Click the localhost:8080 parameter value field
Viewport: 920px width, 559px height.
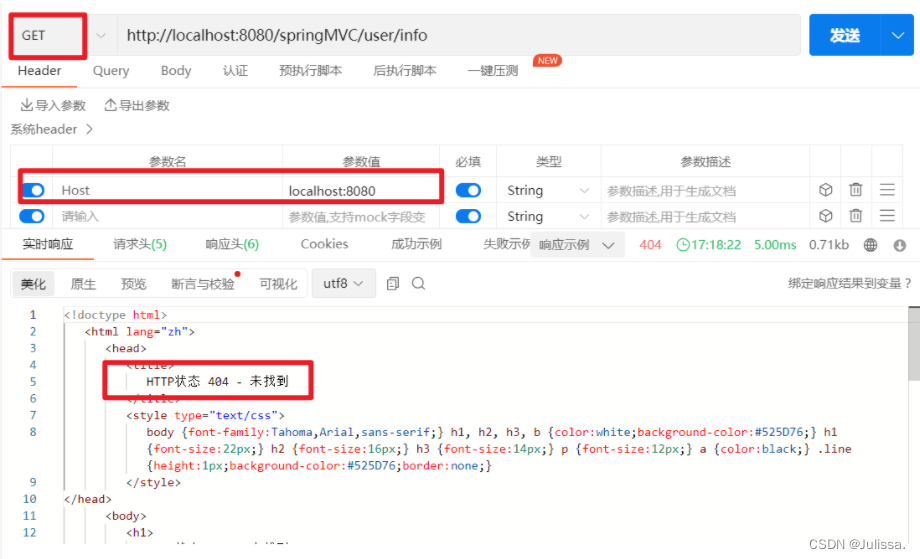(361, 191)
